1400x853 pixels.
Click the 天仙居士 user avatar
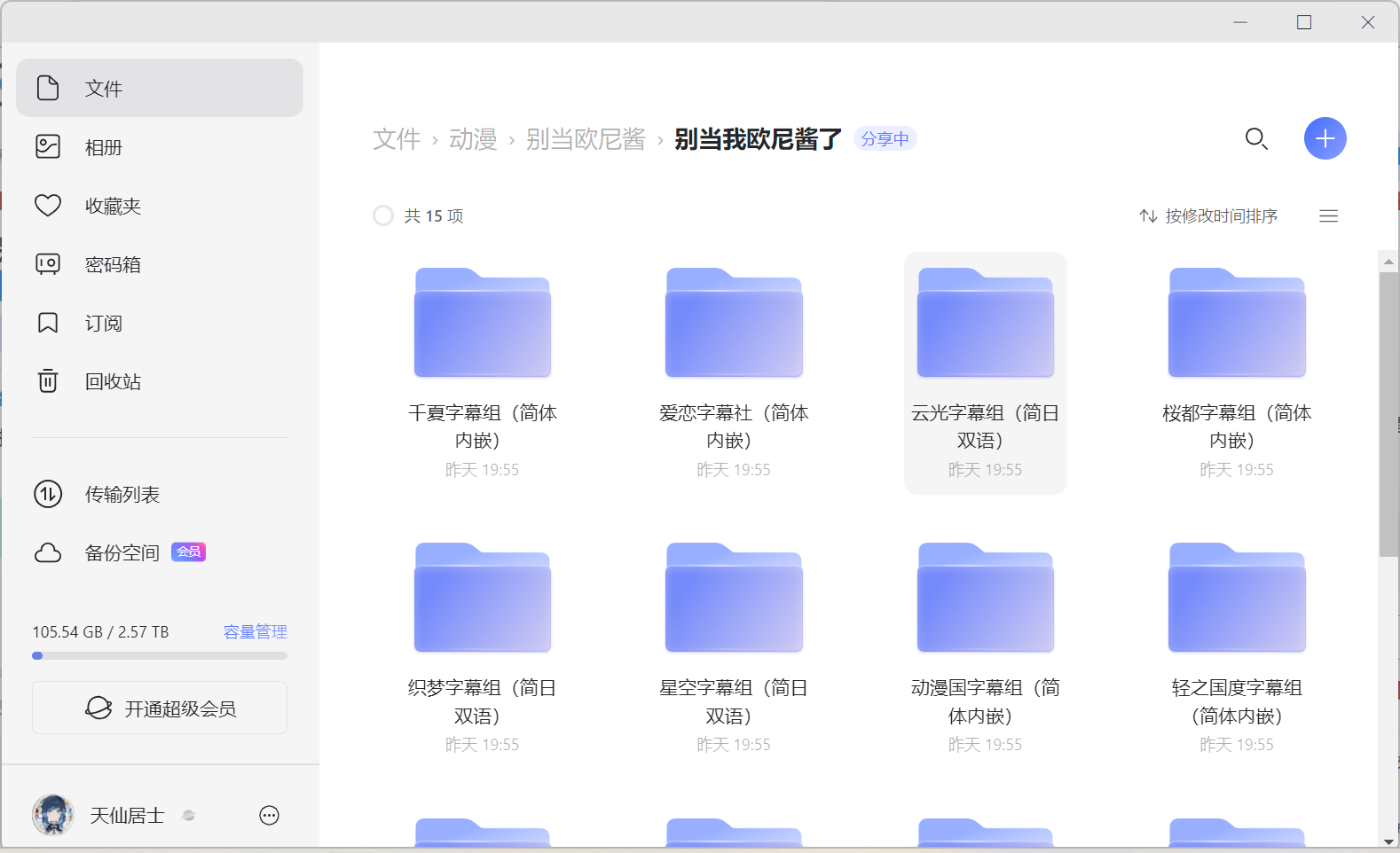(x=53, y=815)
